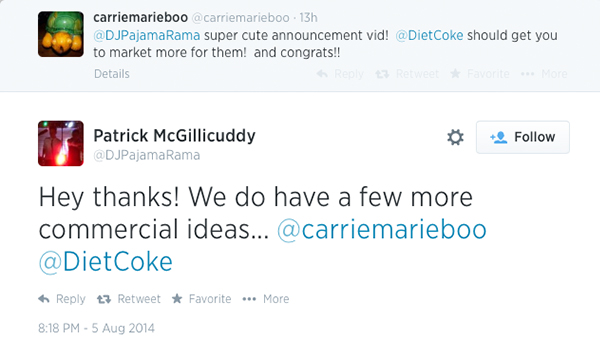Open @carriemarieboo mention in main tweet
600x363 pixels.
click(382, 230)
